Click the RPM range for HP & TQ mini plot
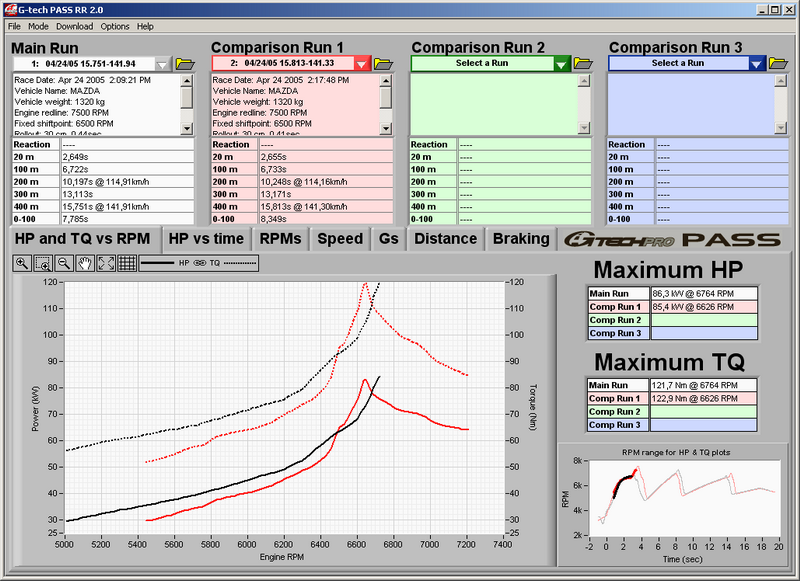 pos(685,498)
